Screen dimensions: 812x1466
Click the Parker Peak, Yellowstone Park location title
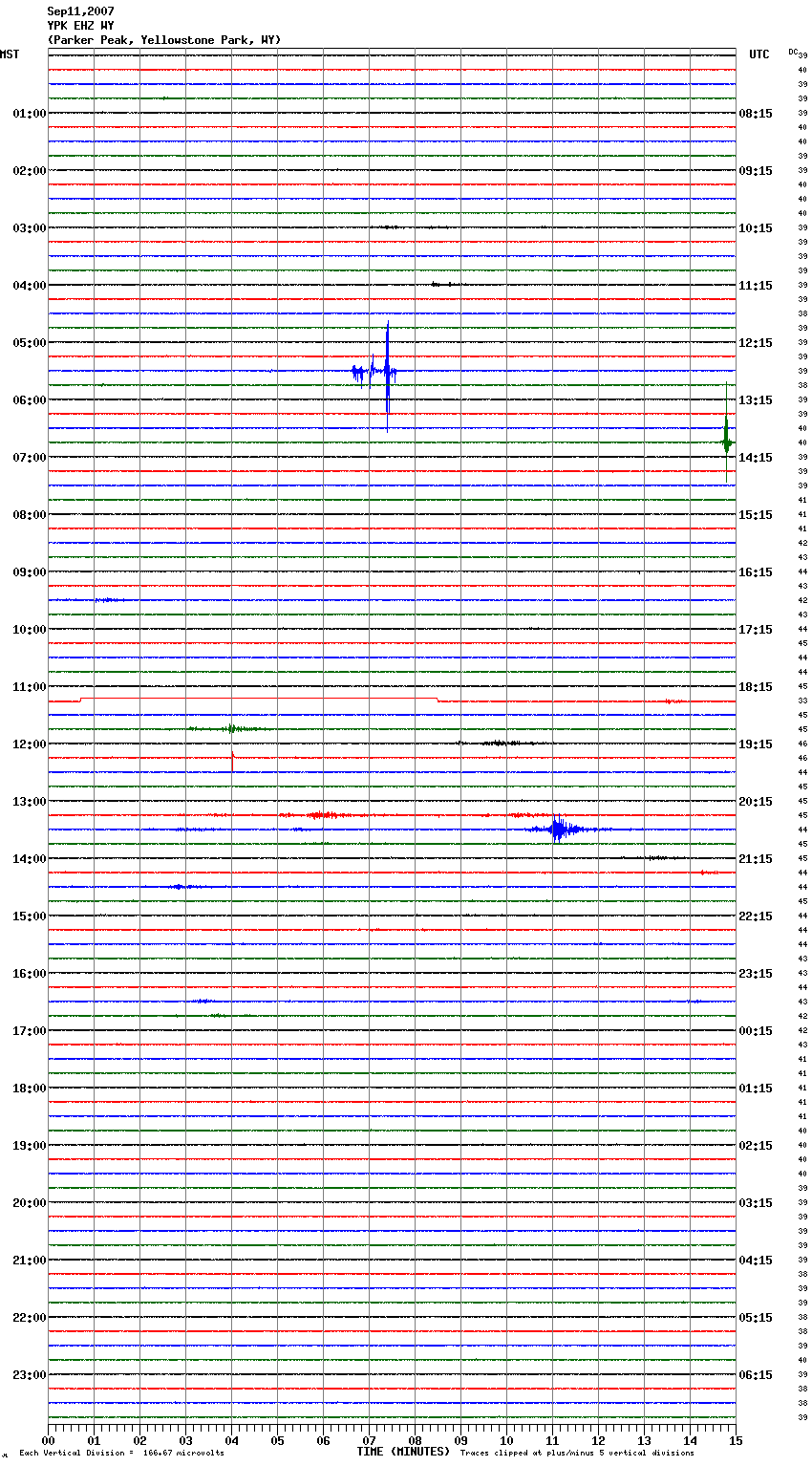coord(163,40)
